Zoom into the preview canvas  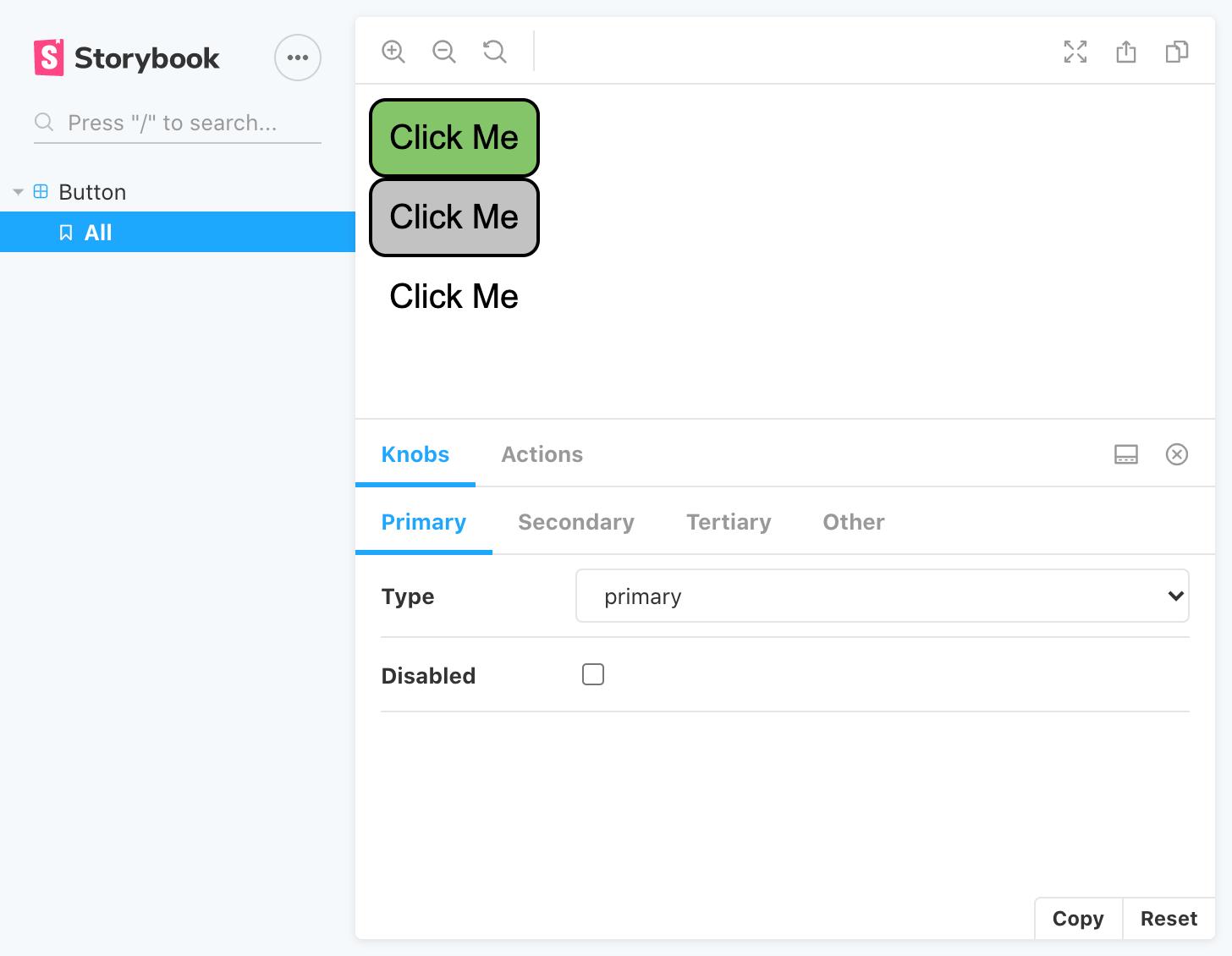(x=393, y=52)
